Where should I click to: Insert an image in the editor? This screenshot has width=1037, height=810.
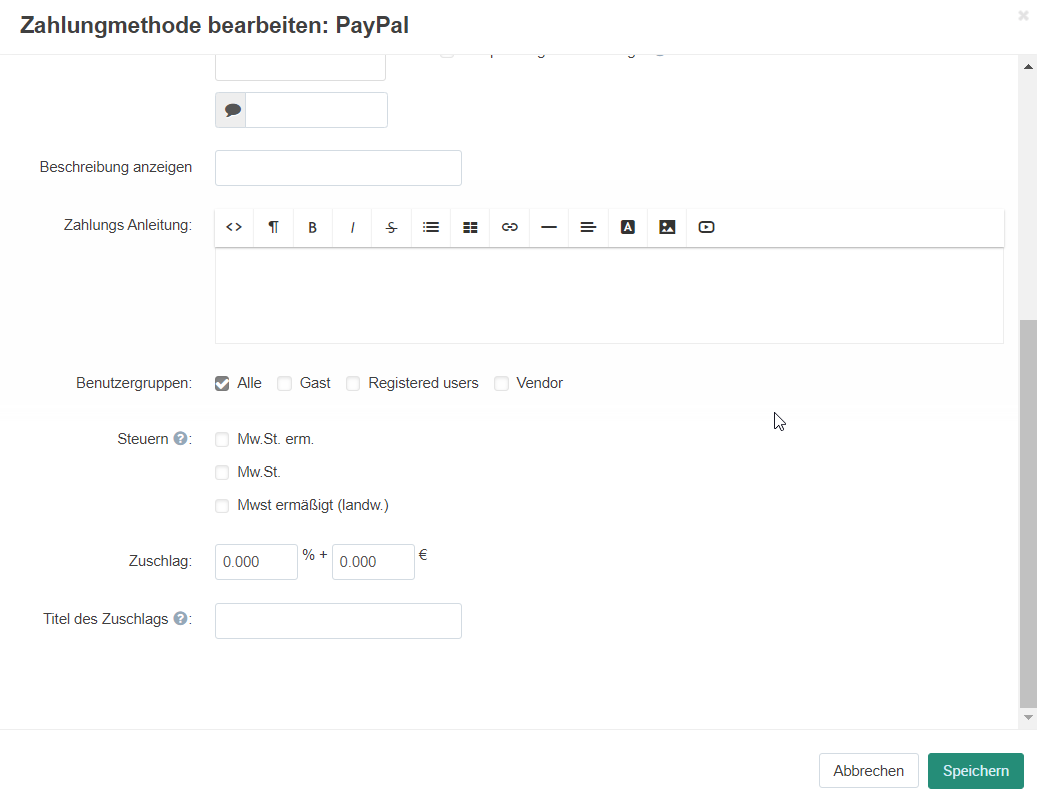[x=667, y=227]
